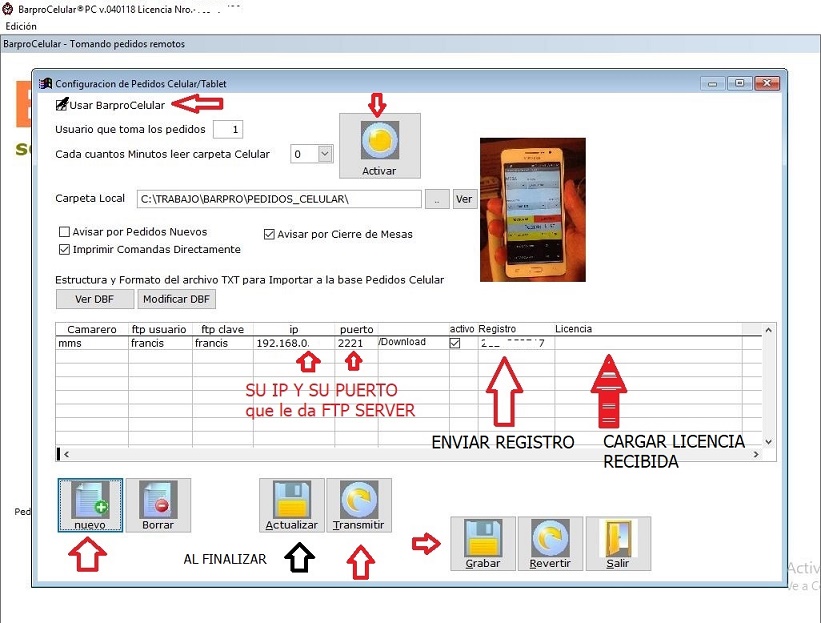Screen dimensions: 821x623
Task: Click the configuration dialog title icon
Action: [x=46, y=83]
